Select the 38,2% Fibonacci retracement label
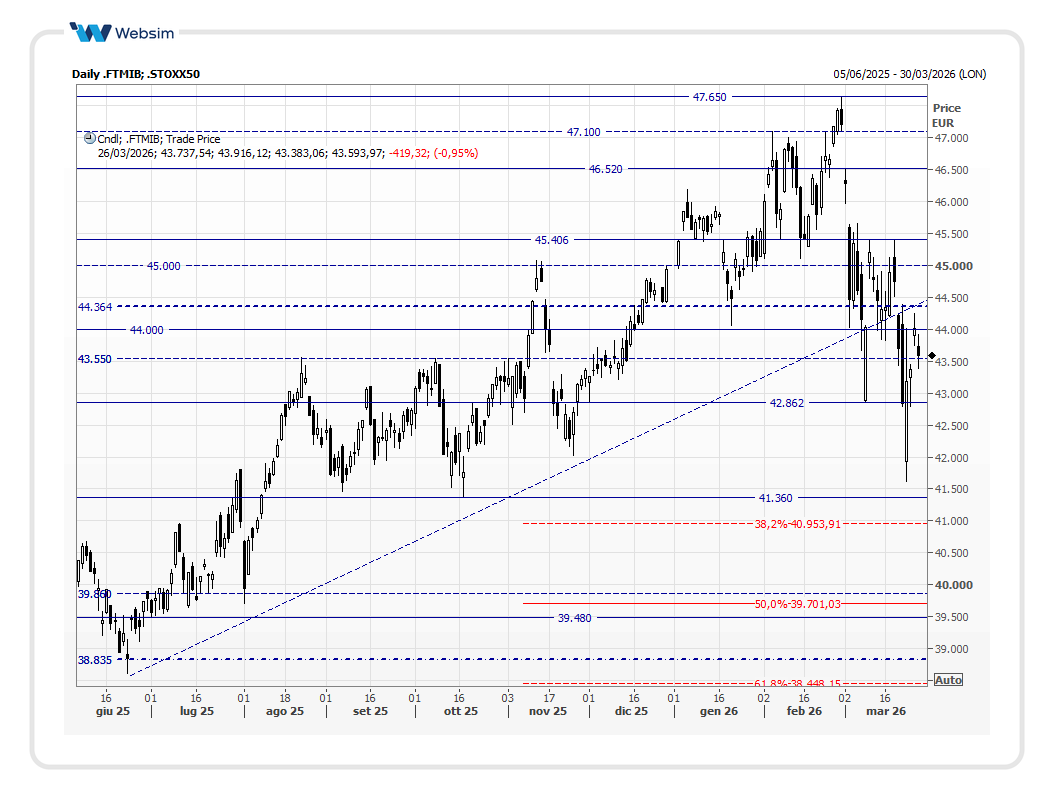1054x799 pixels. pos(797,524)
